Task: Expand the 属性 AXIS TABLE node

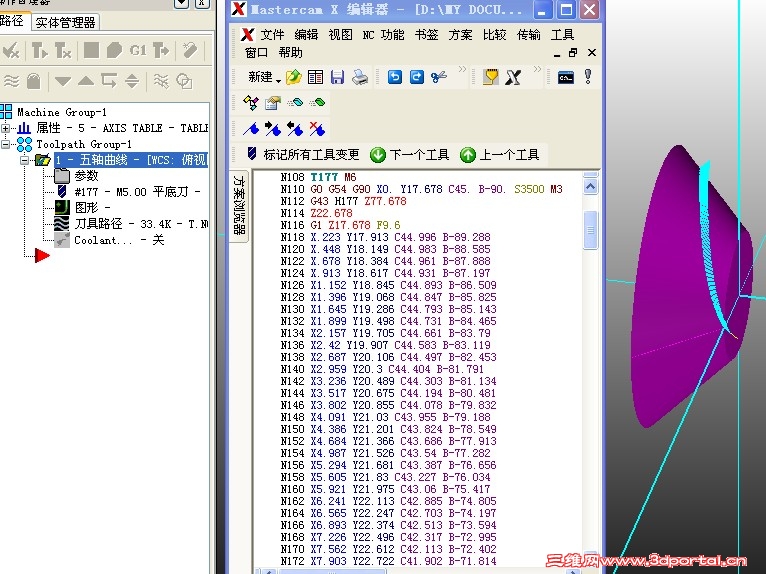Action: click(x=5, y=128)
